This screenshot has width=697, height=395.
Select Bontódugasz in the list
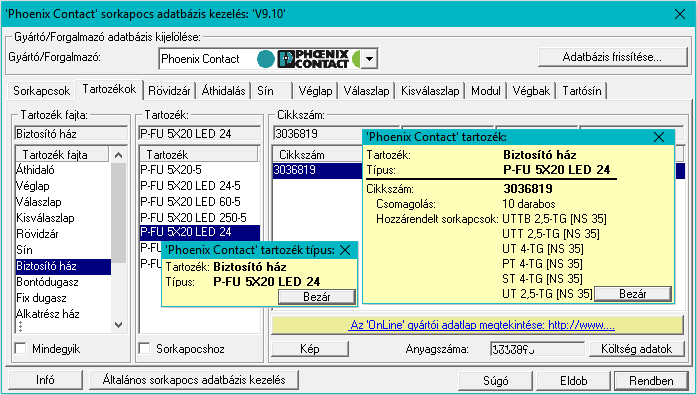(63, 282)
